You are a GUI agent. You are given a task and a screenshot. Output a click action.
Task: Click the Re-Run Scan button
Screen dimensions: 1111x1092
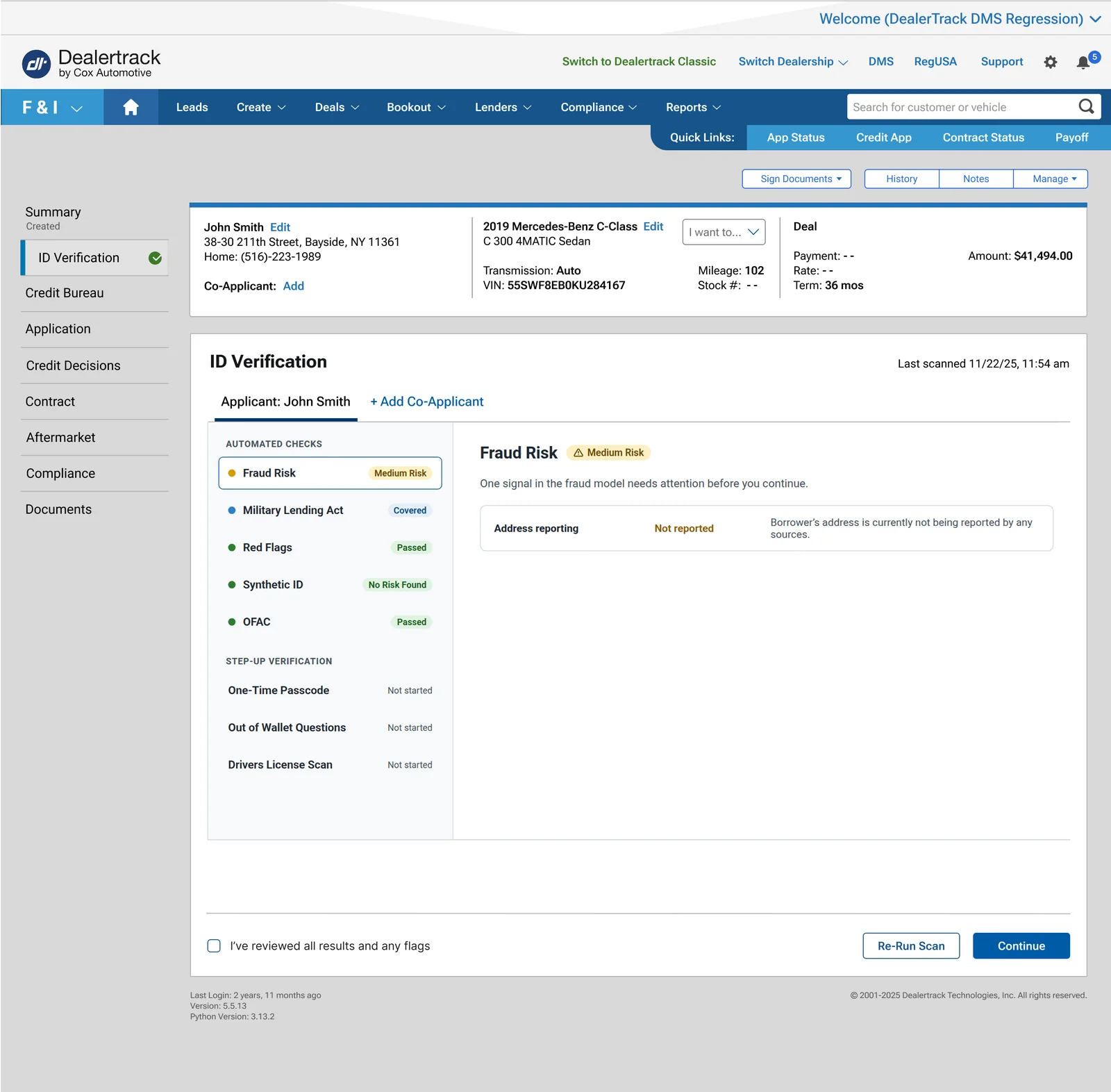point(911,945)
